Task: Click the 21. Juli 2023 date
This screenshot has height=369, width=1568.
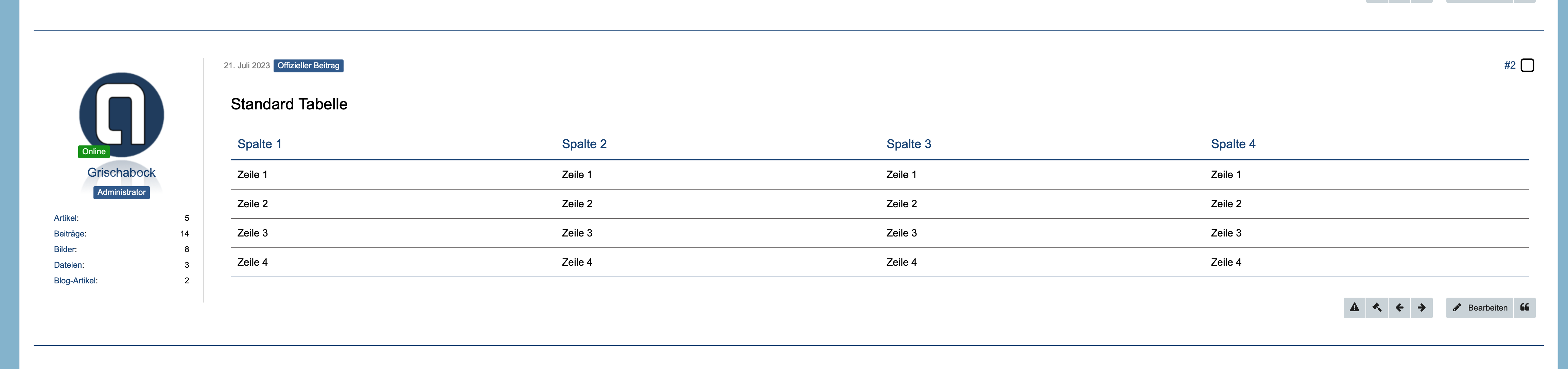Action: click(x=246, y=65)
